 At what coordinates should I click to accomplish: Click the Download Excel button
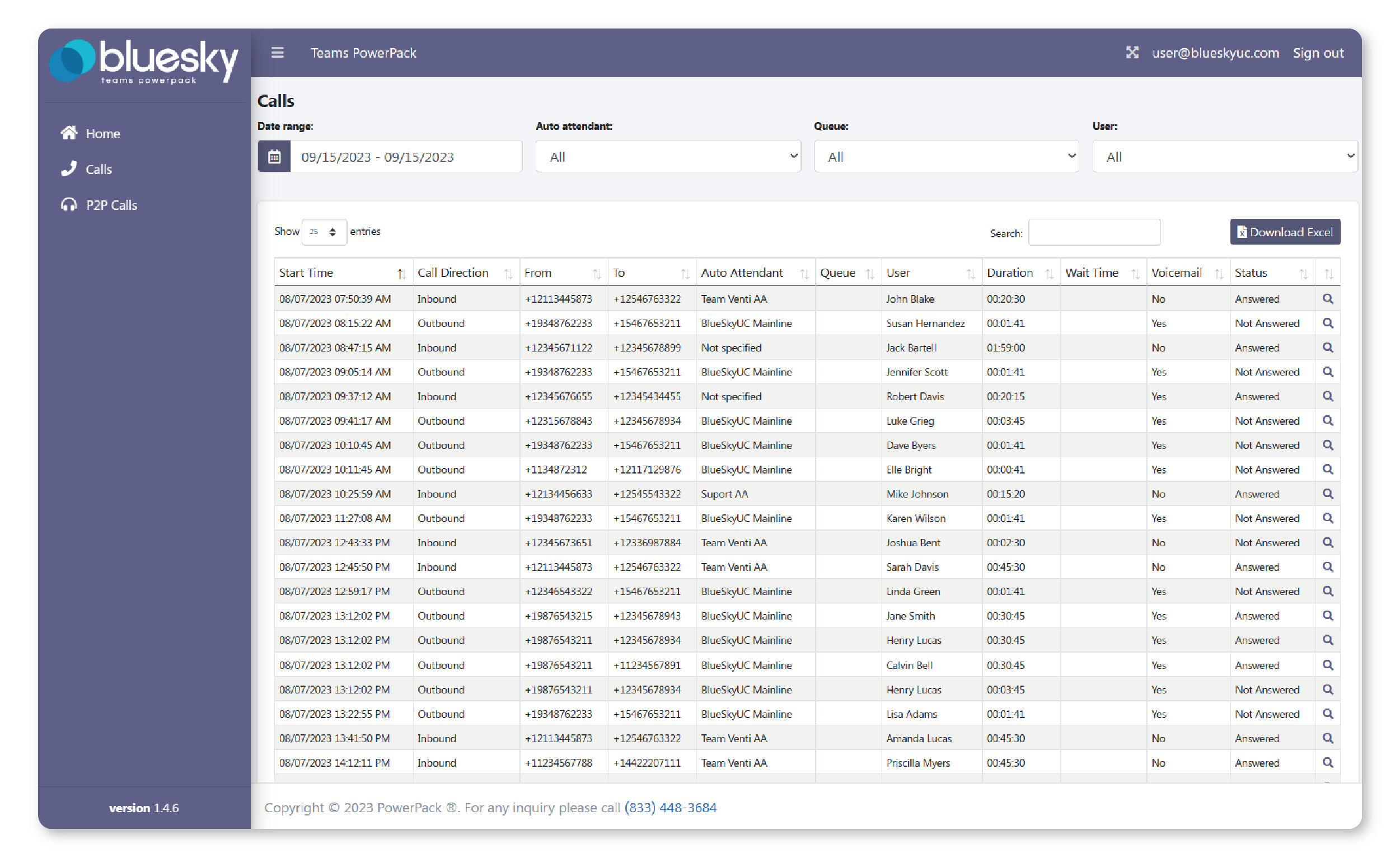click(x=1285, y=232)
